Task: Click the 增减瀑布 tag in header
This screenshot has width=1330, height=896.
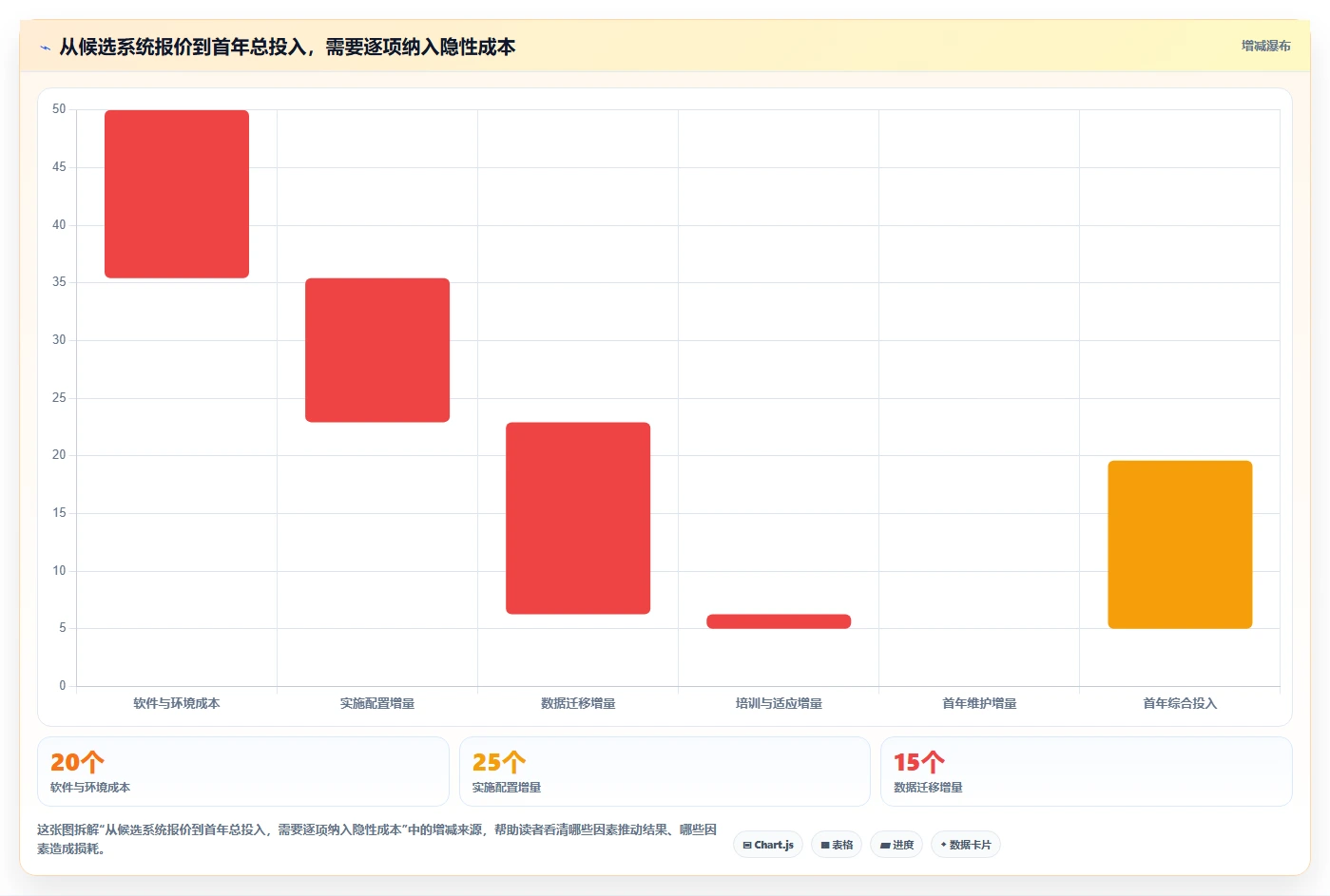Action: [1265, 46]
